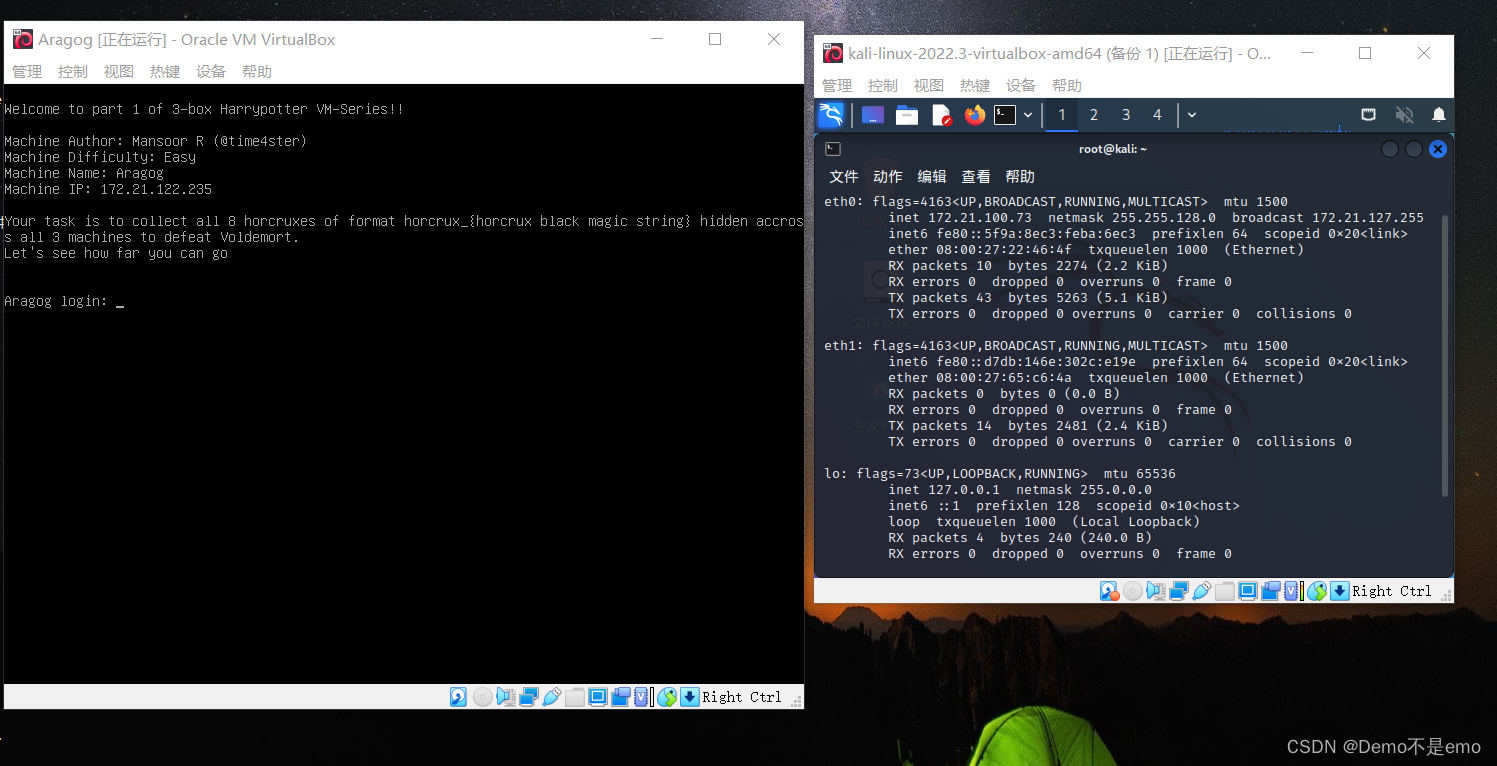Open 控制 menu in Aragog VirtualBox window
Viewport: 1497px width, 766px height.
click(x=73, y=72)
